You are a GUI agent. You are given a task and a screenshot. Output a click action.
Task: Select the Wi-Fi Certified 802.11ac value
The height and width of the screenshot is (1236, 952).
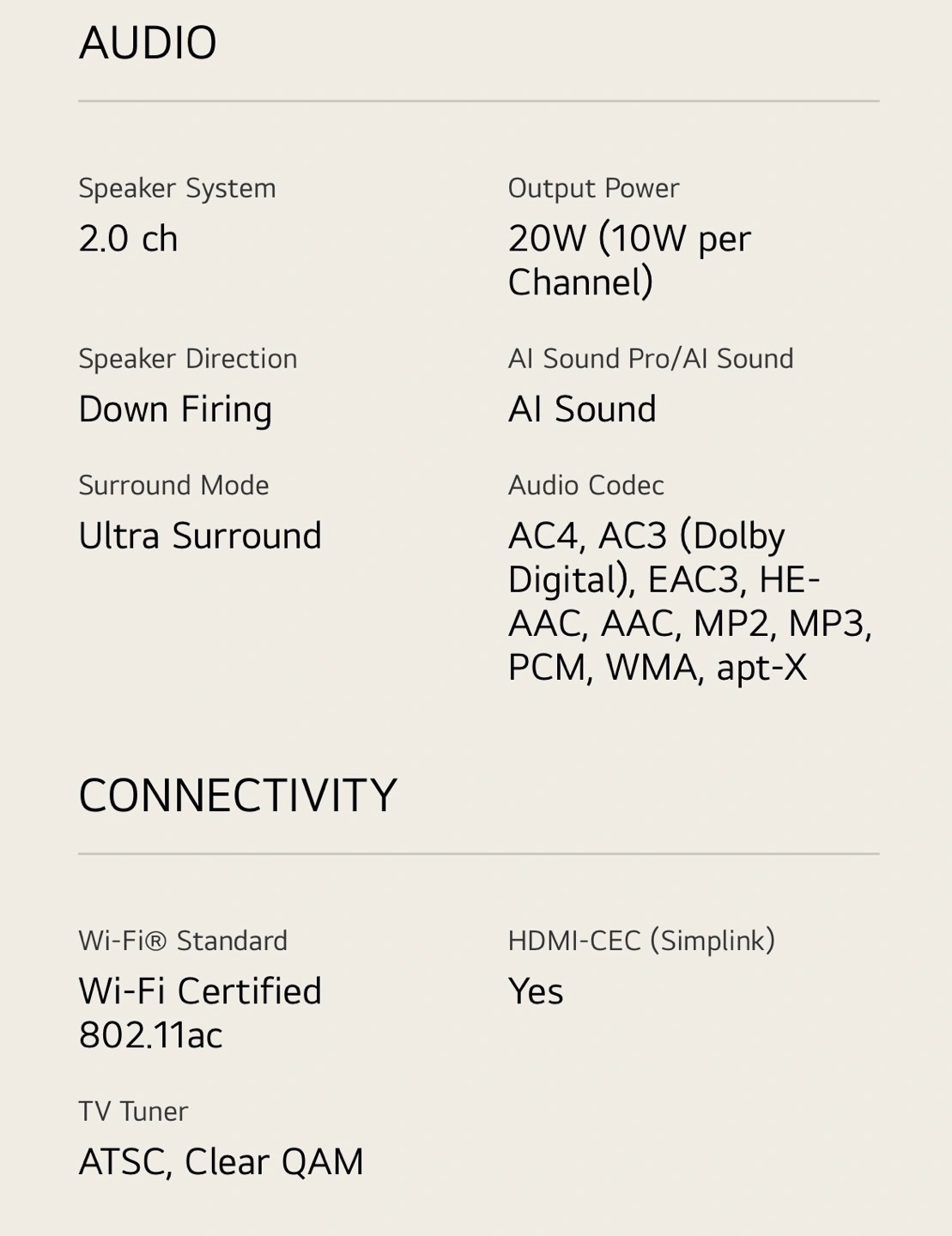coord(200,1013)
